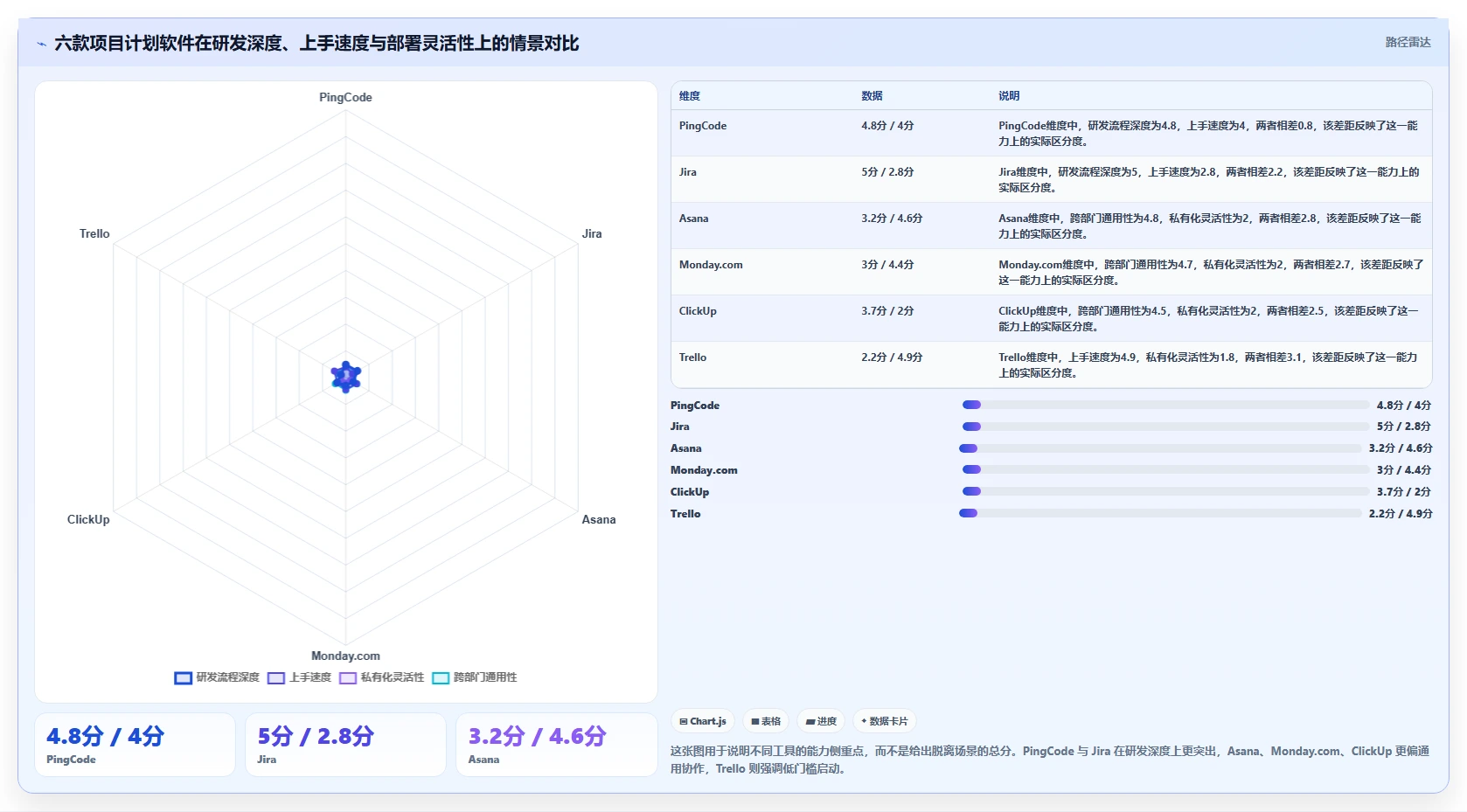
Task: Select the 进度 tag chip
Action: point(821,721)
